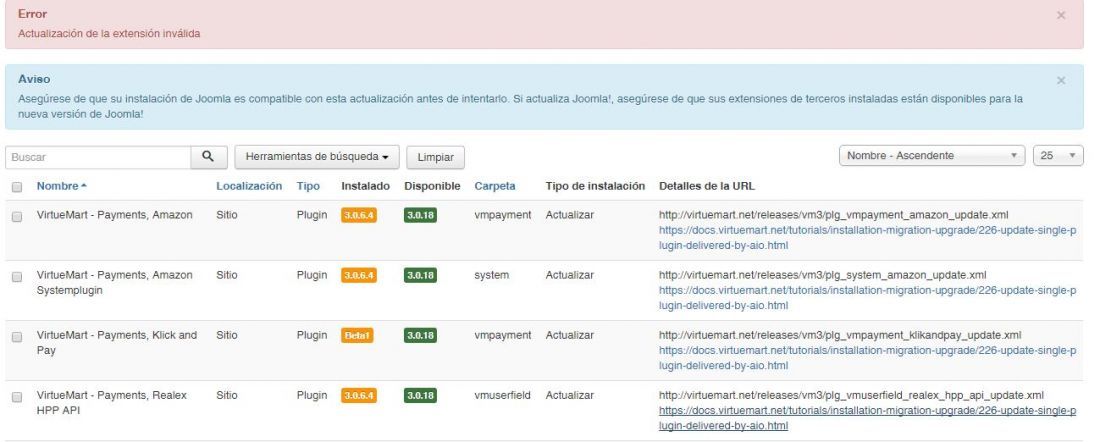Sort by Tipo column header
1100x442 pixels.
(308, 186)
